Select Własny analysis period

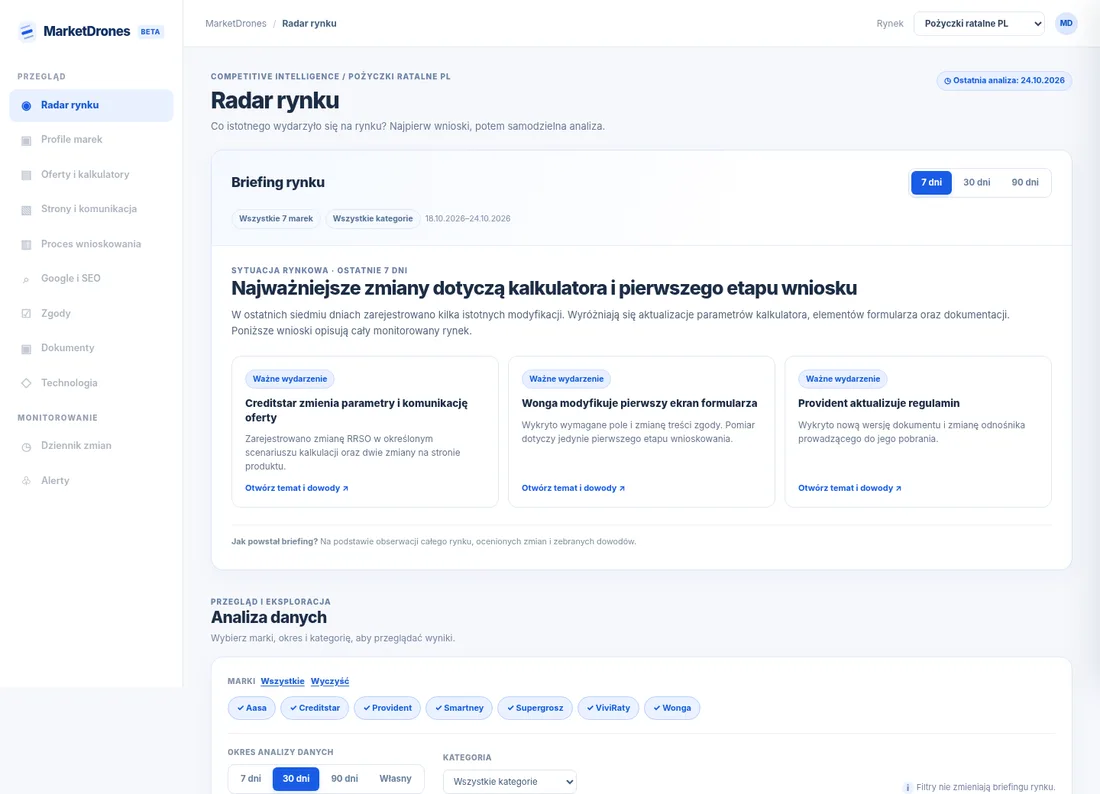(x=395, y=779)
